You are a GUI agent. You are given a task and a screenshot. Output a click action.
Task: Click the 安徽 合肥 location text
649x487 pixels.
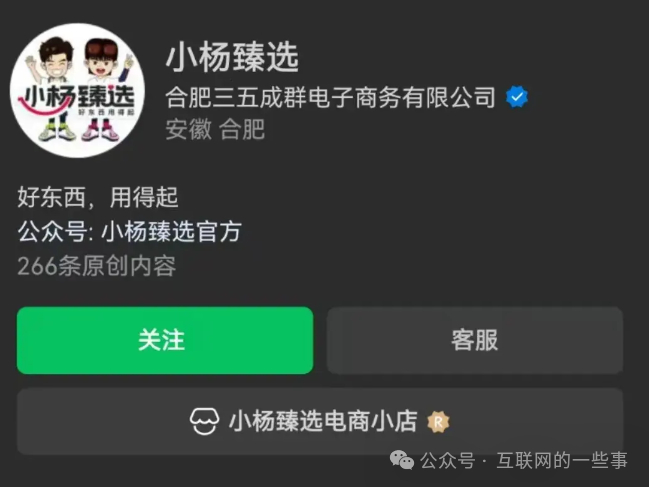215,129
